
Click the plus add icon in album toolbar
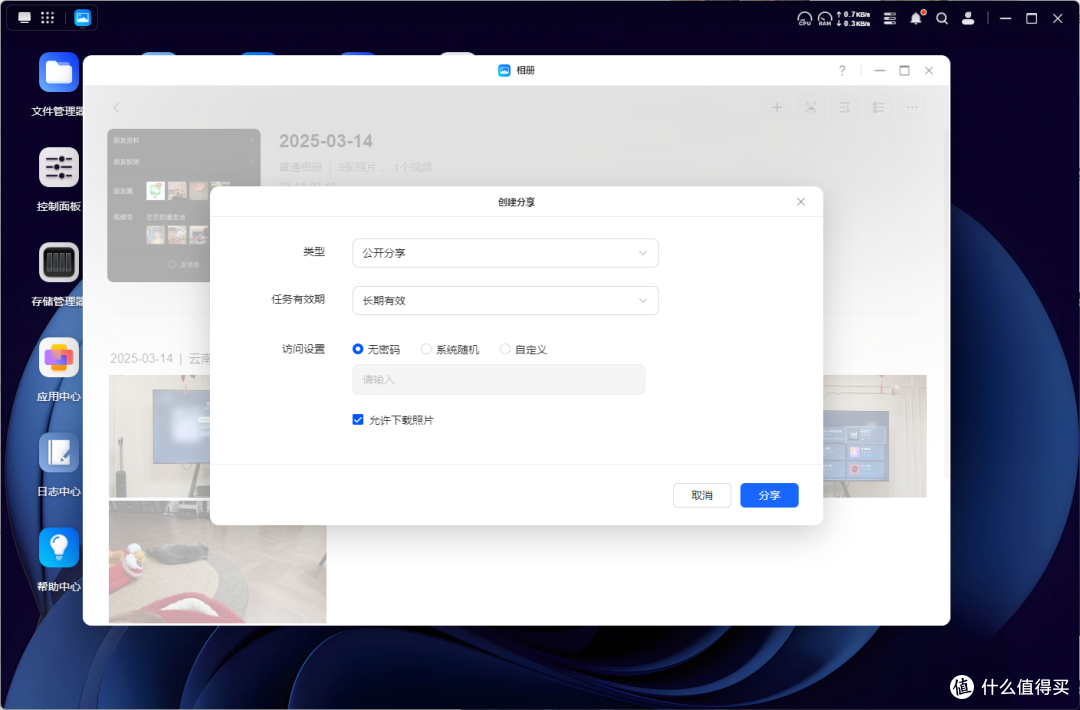click(777, 107)
